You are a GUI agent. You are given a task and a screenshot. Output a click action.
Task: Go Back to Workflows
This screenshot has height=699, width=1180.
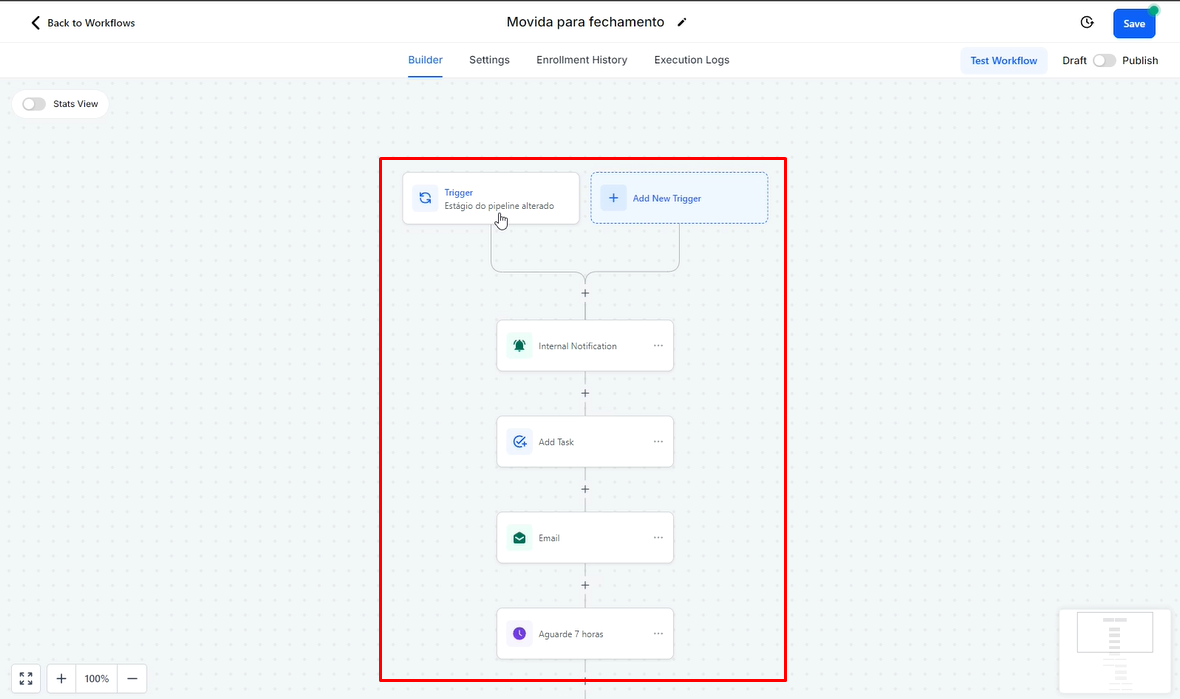click(x=82, y=23)
